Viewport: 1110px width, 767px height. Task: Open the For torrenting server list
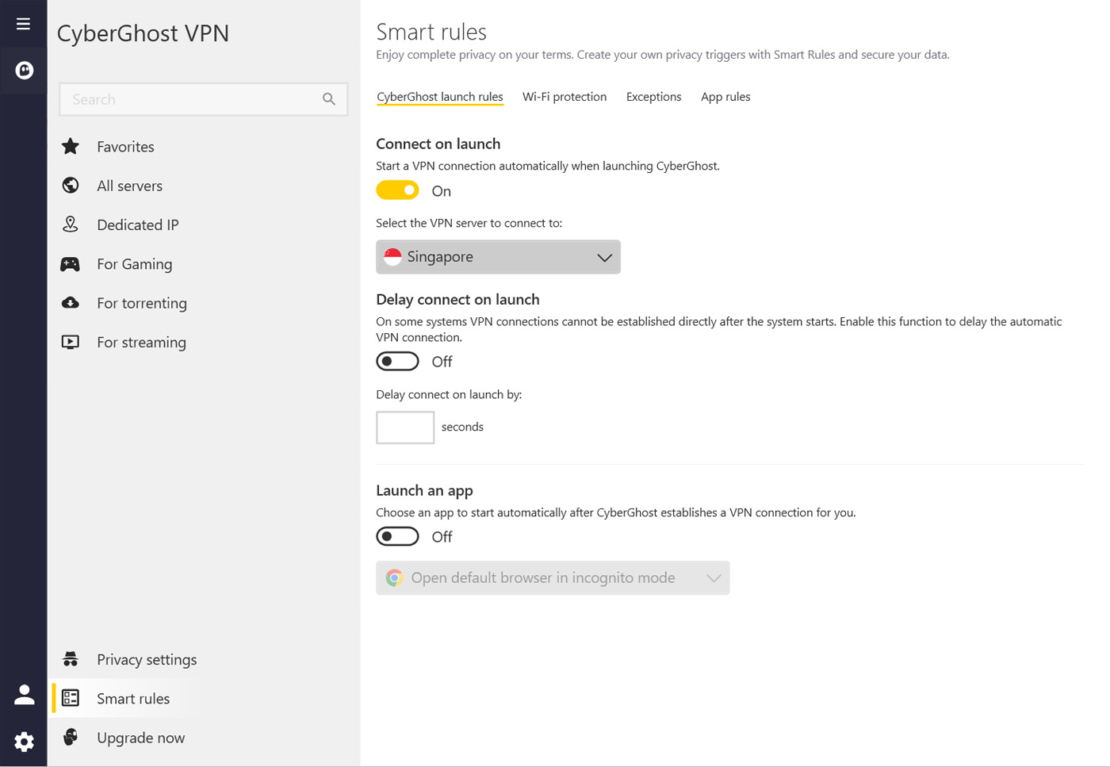pos(141,303)
